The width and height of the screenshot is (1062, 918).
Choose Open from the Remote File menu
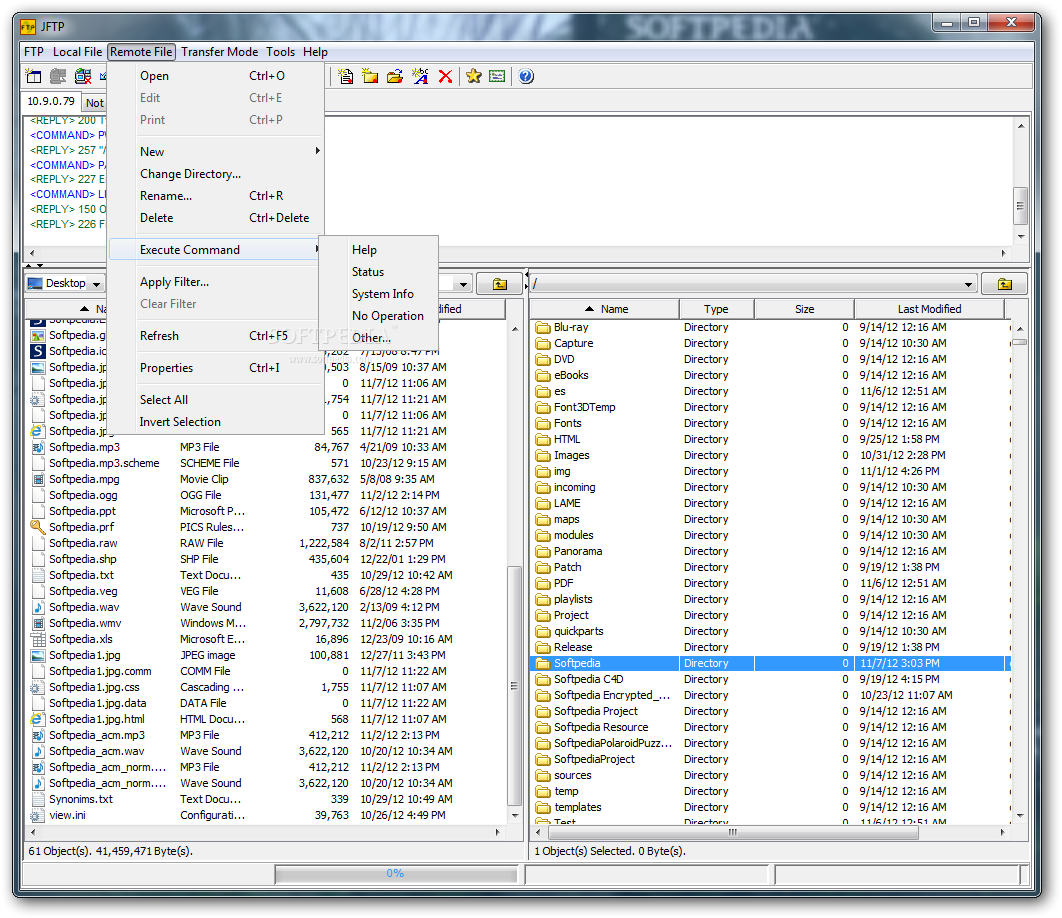point(216,76)
